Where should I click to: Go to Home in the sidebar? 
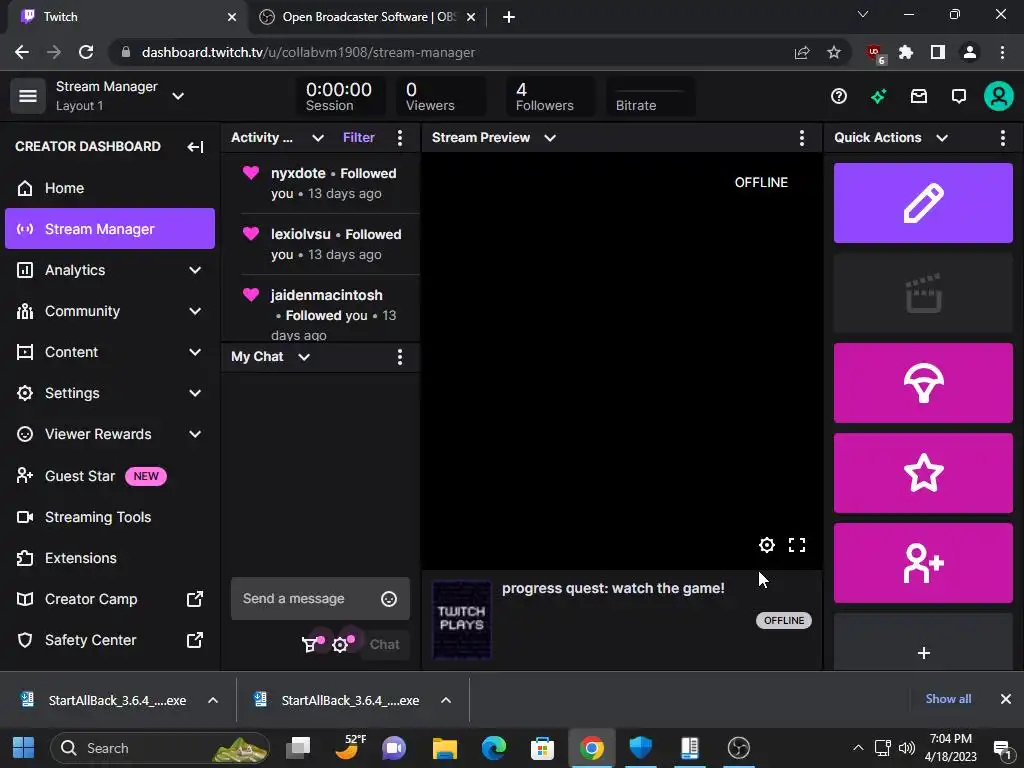click(x=110, y=188)
